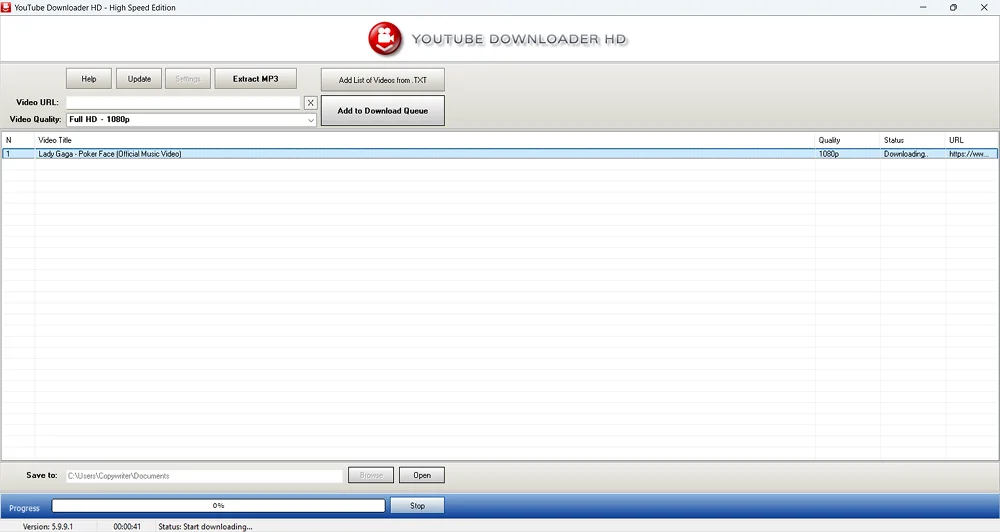
Task: Click the disabled Browse button
Action: [371, 475]
